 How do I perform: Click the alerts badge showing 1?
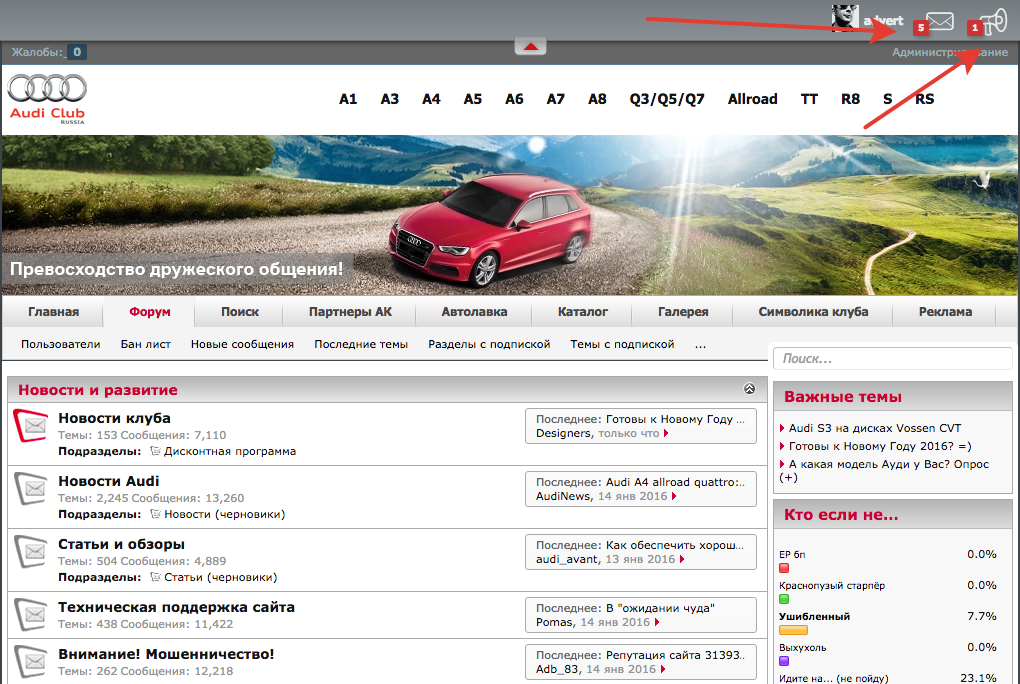[974, 28]
